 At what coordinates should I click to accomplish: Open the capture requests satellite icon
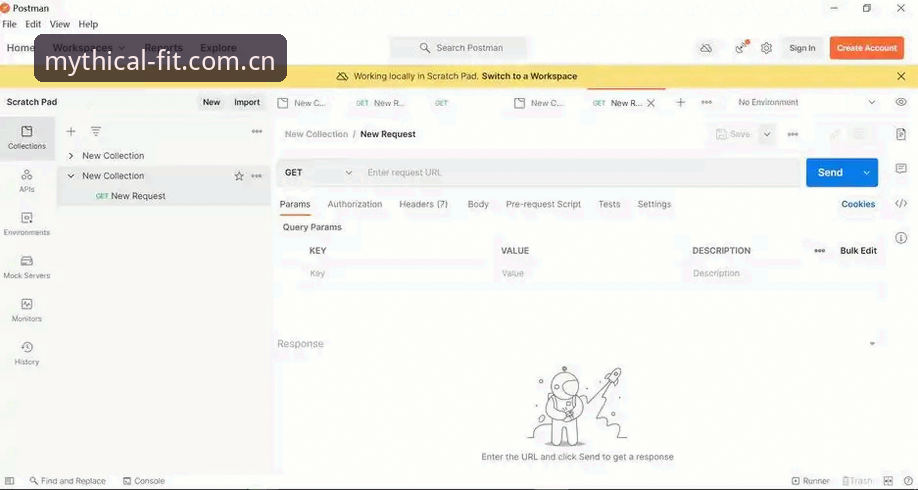coord(742,48)
